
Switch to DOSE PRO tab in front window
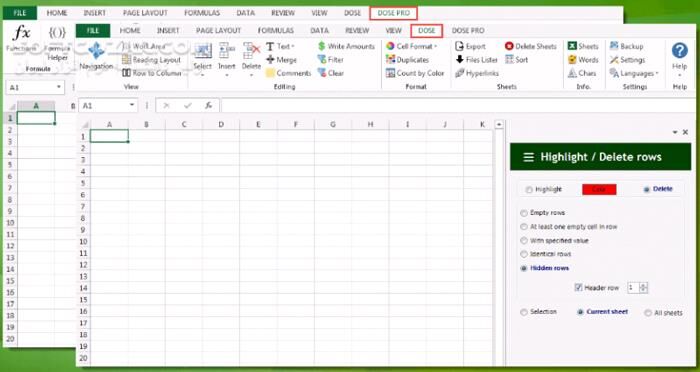pos(468,30)
